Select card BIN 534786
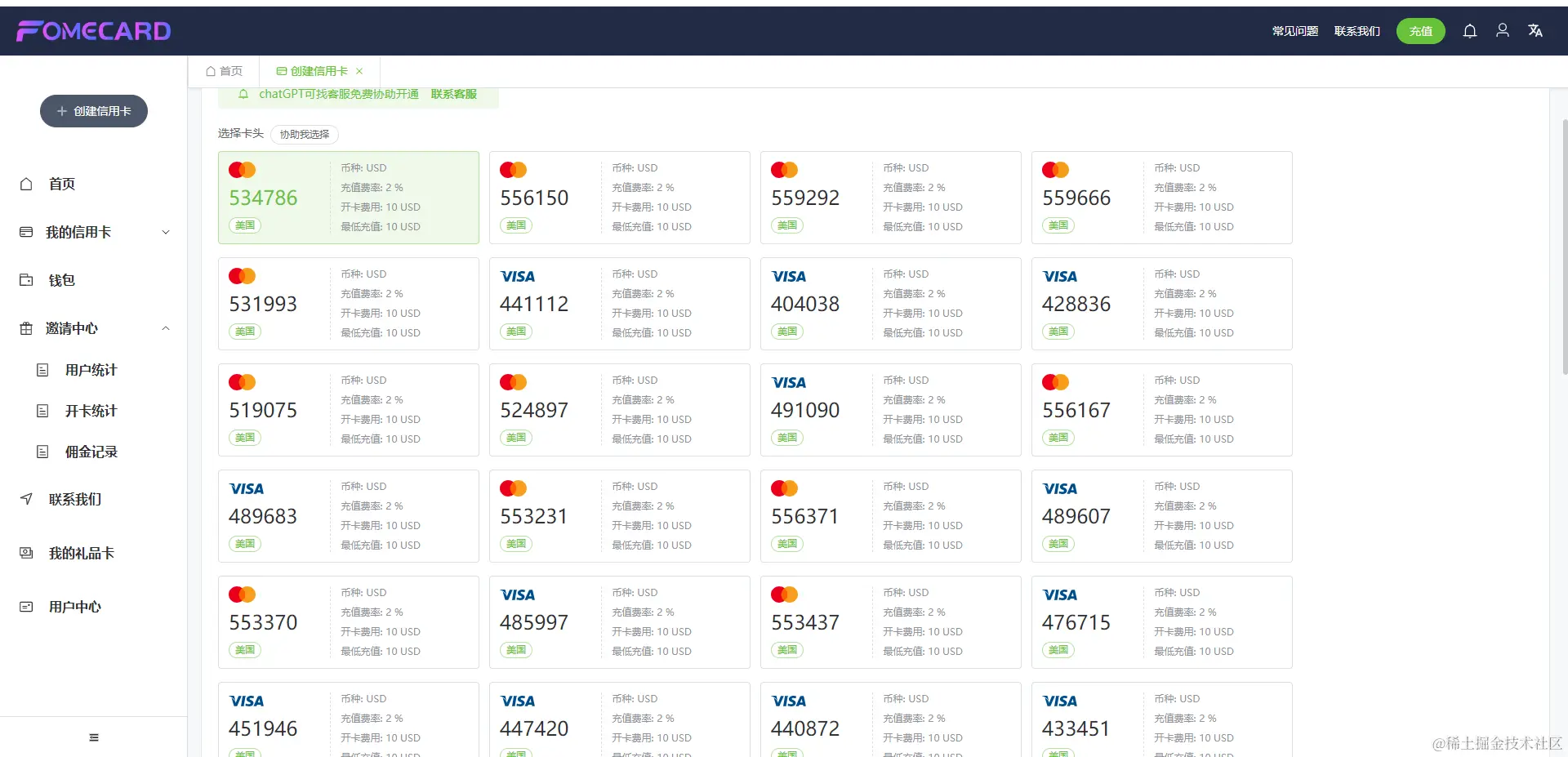This screenshot has height=757, width=1568. pos(349,198)
